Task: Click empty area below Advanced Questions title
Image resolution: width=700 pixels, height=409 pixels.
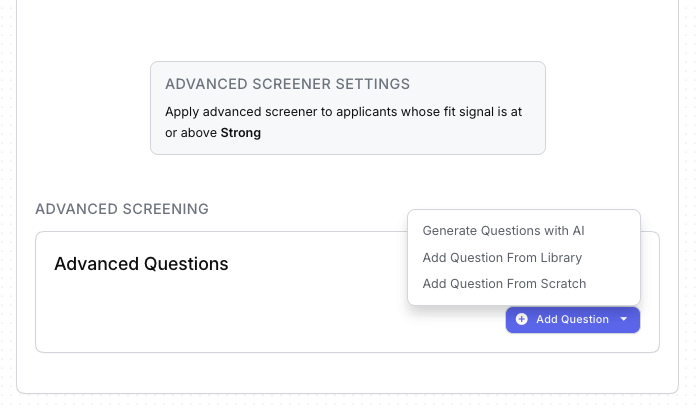Action: pyautogui.click(x=200, y=315)
